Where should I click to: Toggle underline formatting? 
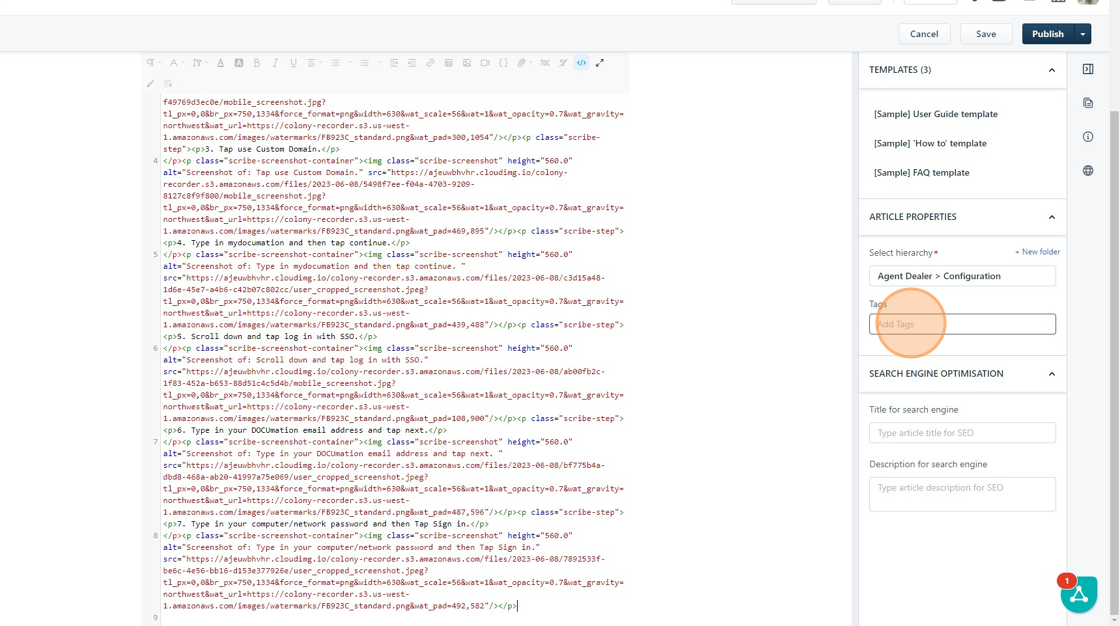click(294, 63)
